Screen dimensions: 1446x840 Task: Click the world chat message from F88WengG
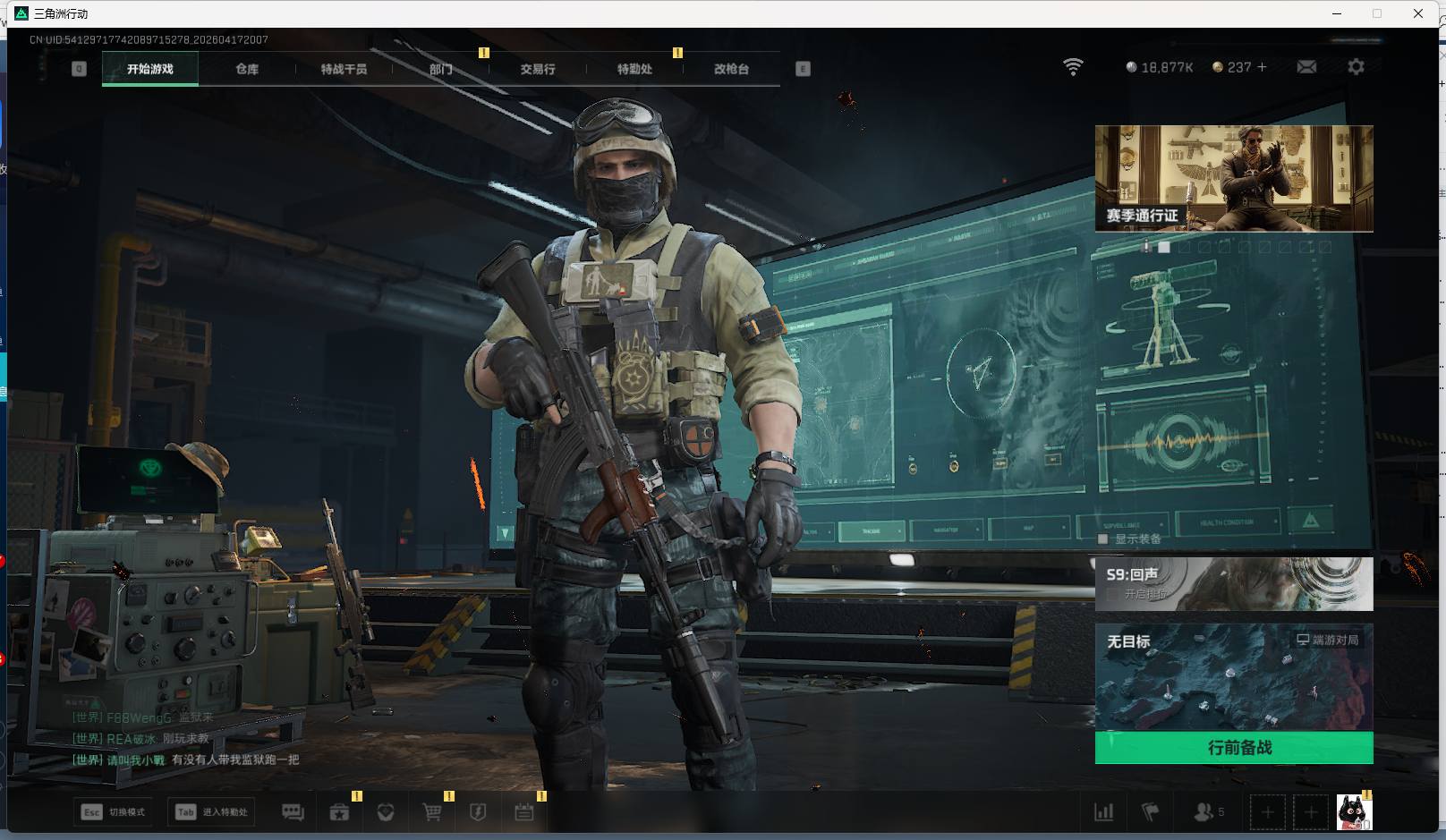pyautogui.click(x=142, y=717)
